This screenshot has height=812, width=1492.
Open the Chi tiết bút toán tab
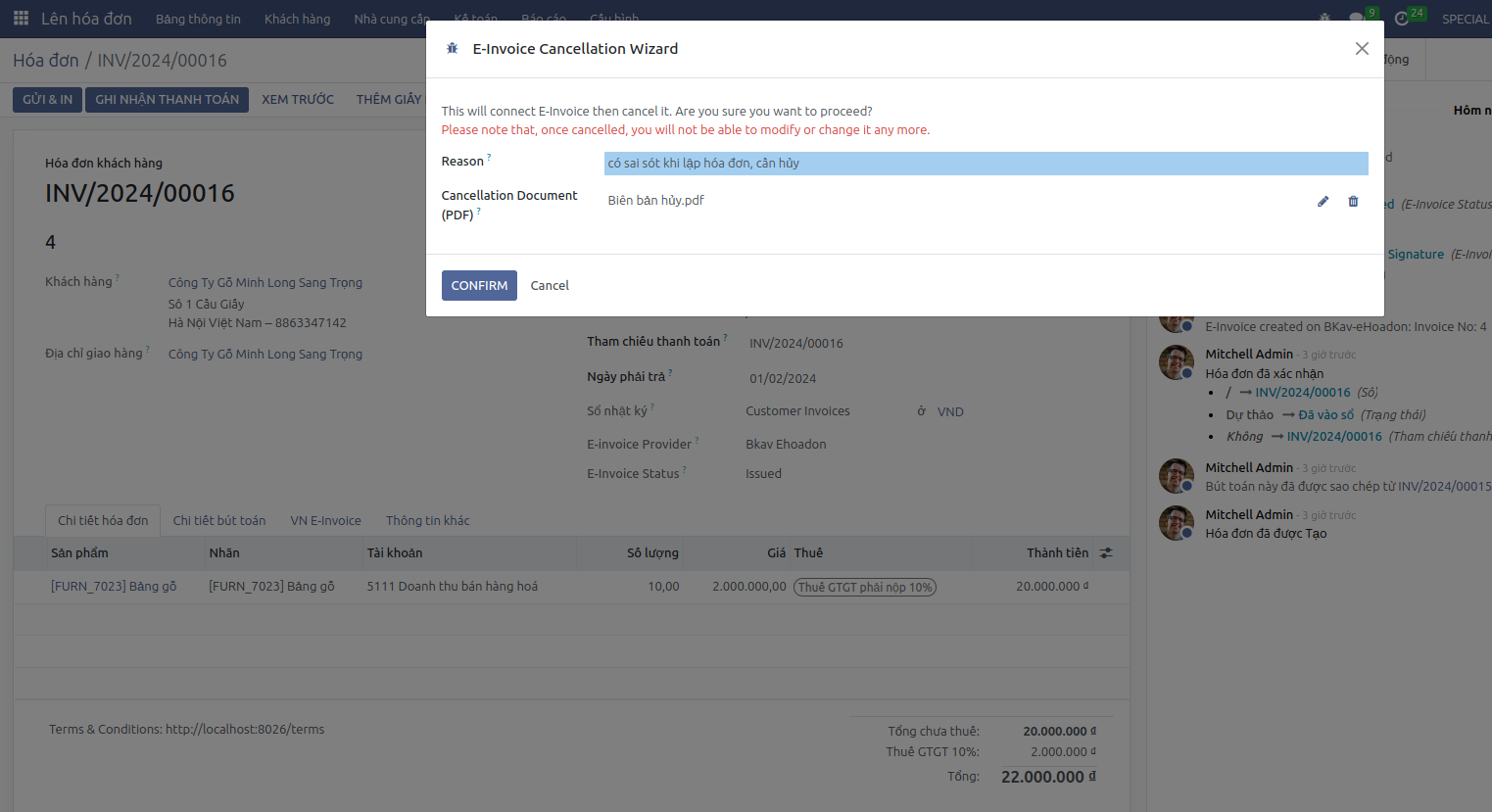click(x=219, y=520)
